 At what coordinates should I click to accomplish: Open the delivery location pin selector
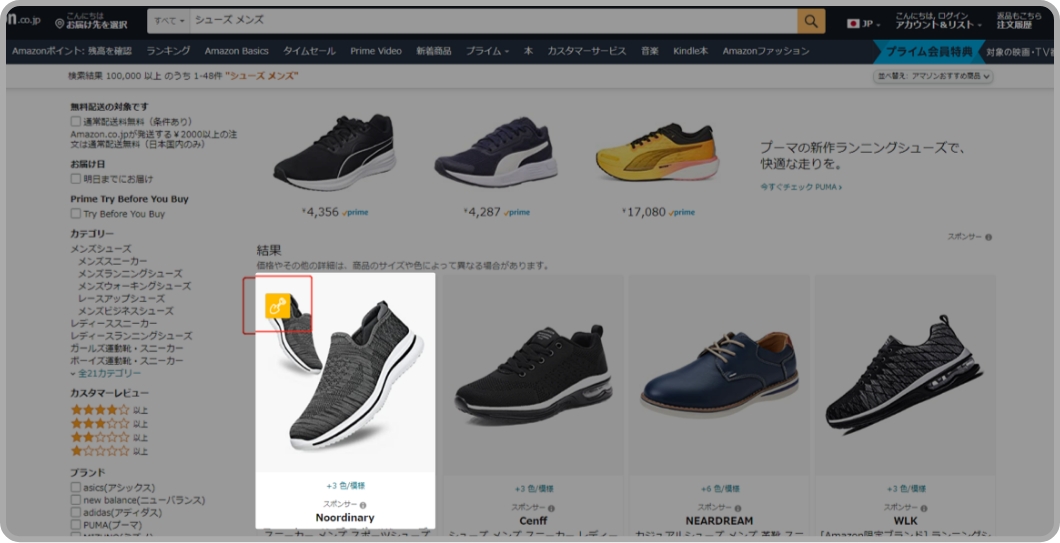coord(91,21)
